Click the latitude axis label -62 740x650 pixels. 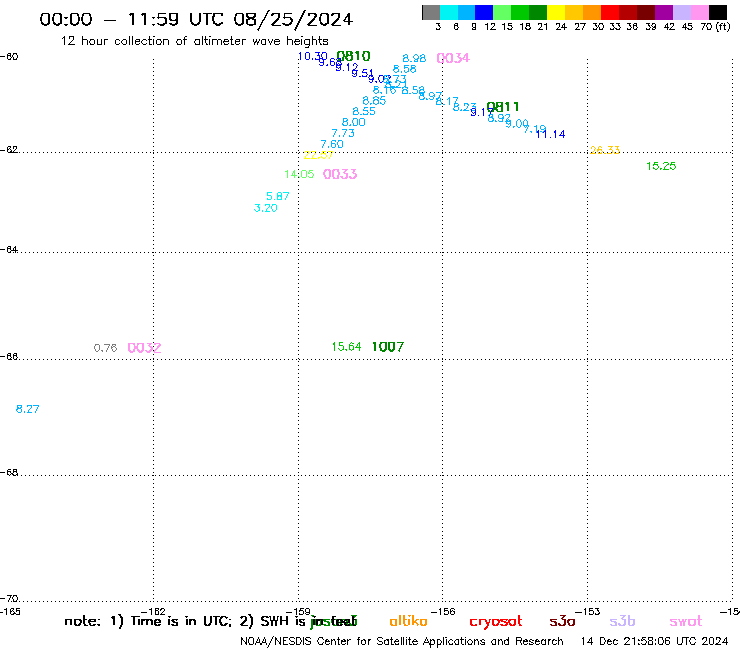click(9, 150)
